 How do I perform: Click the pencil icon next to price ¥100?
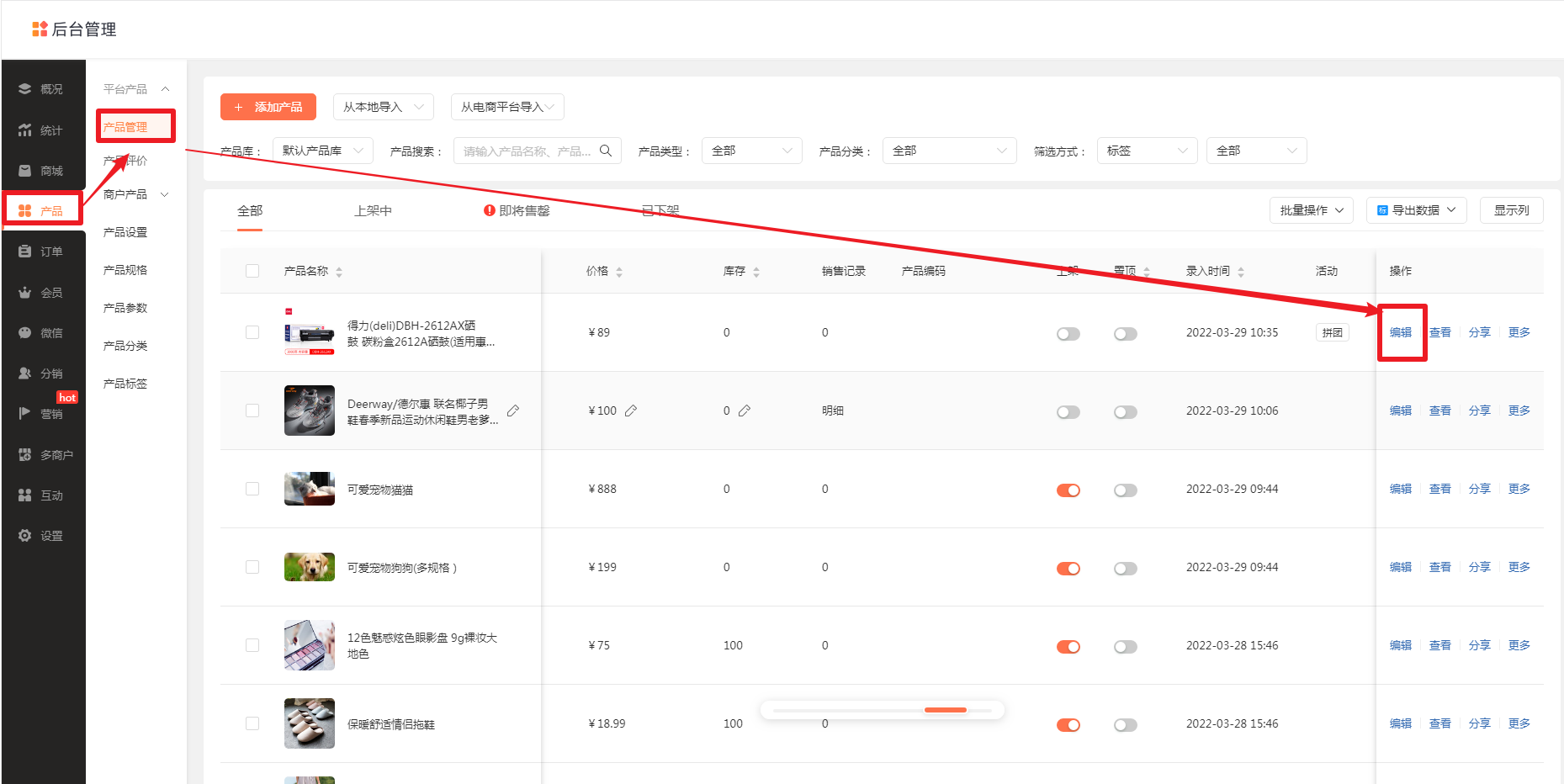[631, 411]
